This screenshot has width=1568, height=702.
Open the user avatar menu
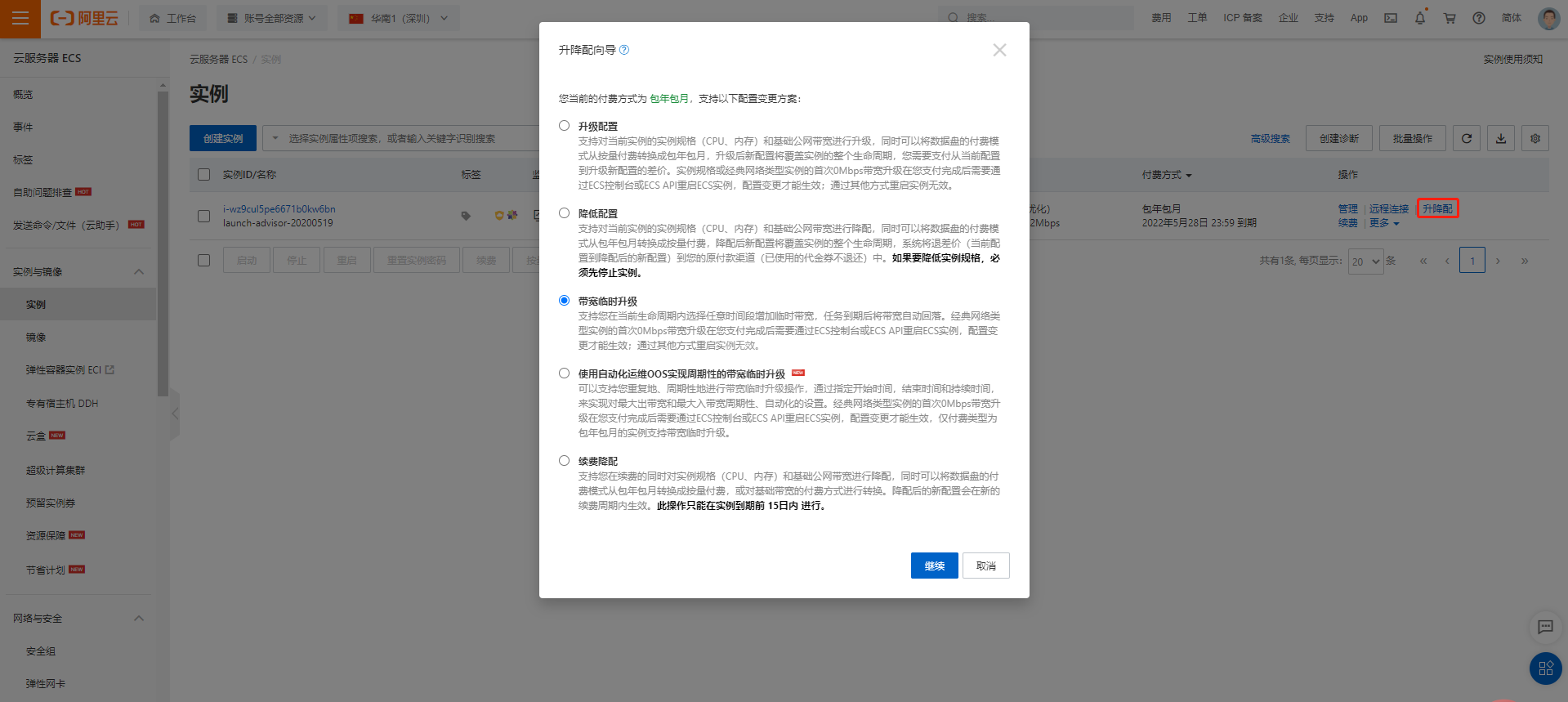(1549, 18)
